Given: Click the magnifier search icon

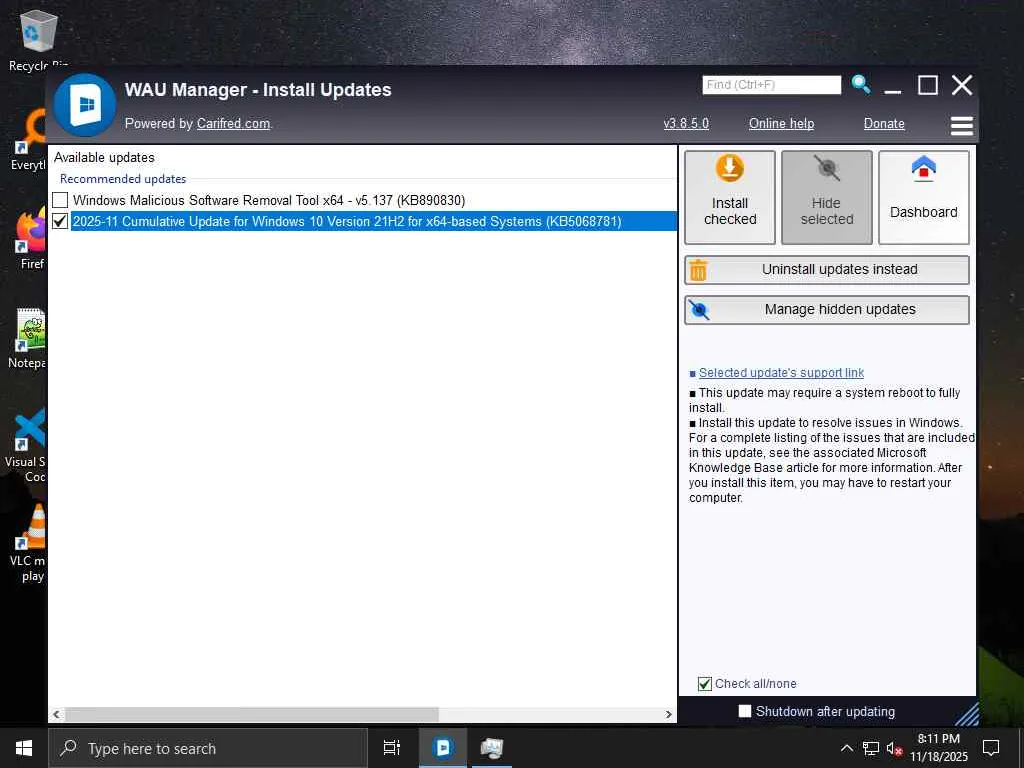Looking at the screenshot, I should pos(861,84).
